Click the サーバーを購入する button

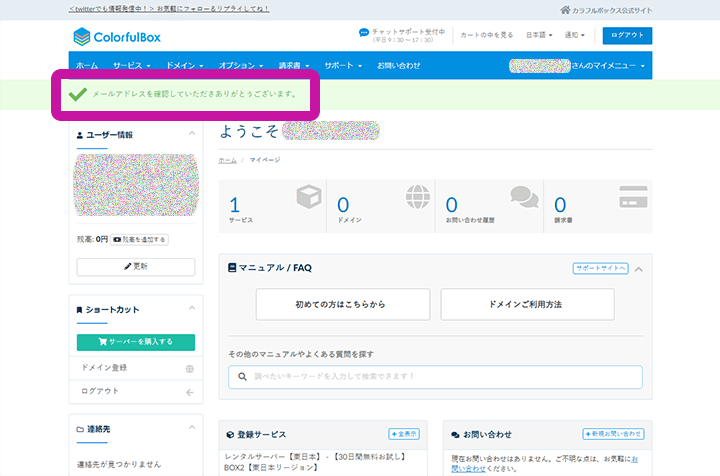(x=136, y=341)
